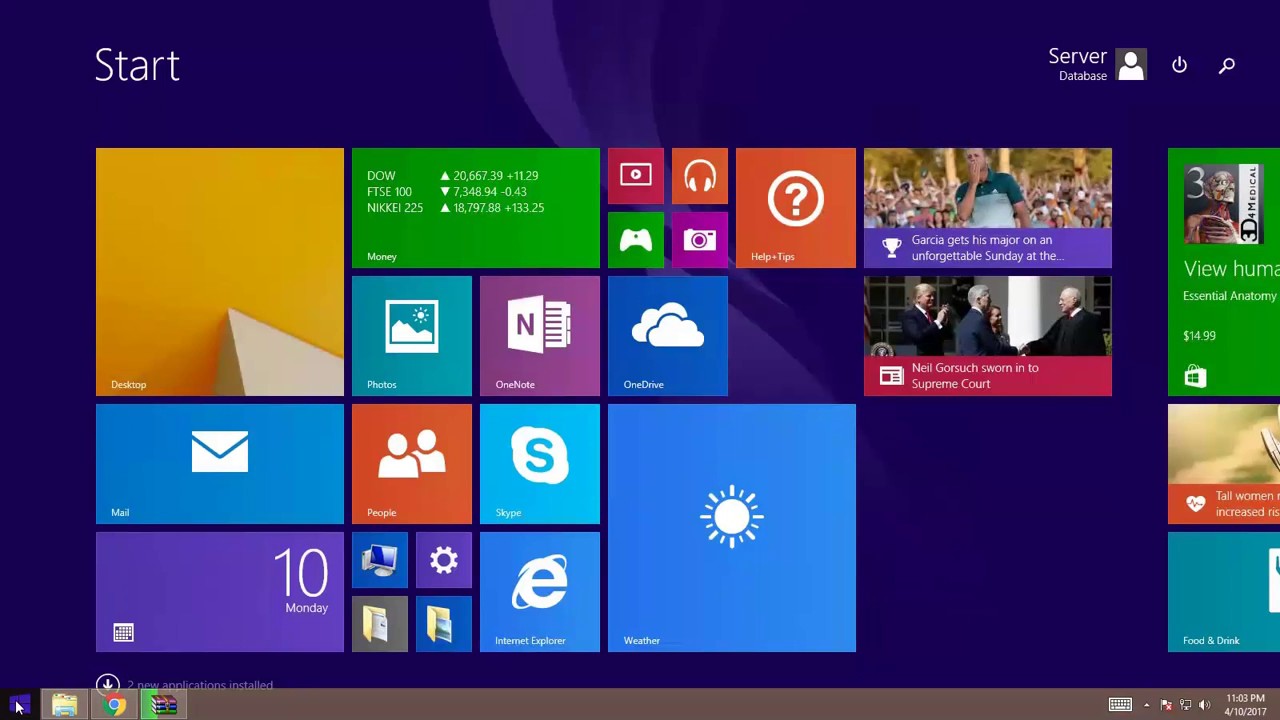This screenshot has width=1280, height=720.
Task: Click the volume speaker tray icon
Action: point(1204,705)
